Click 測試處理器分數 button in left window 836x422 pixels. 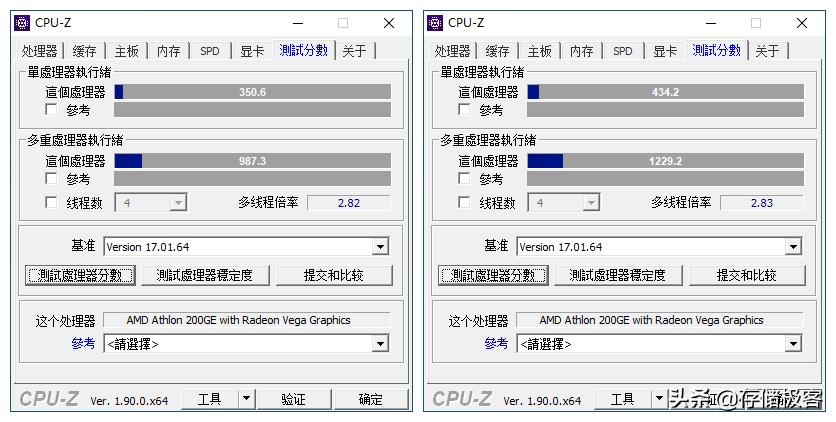tap(80, 275)
